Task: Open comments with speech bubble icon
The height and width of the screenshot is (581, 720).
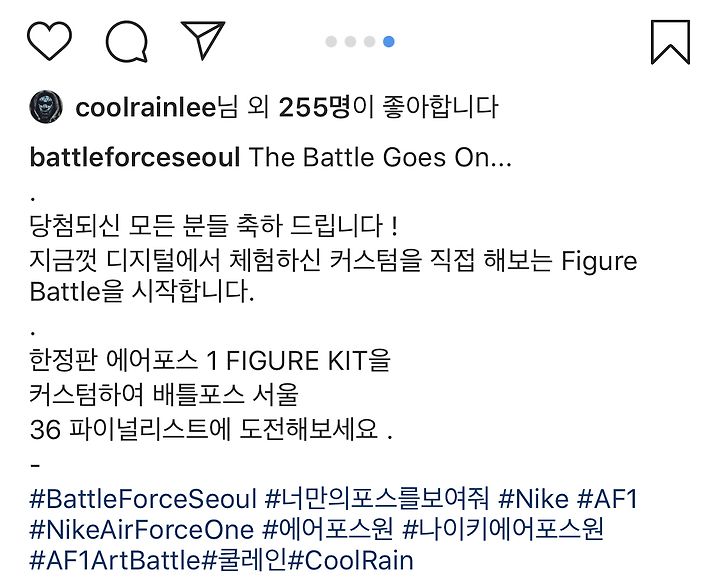Action: (x=127, y=41)
